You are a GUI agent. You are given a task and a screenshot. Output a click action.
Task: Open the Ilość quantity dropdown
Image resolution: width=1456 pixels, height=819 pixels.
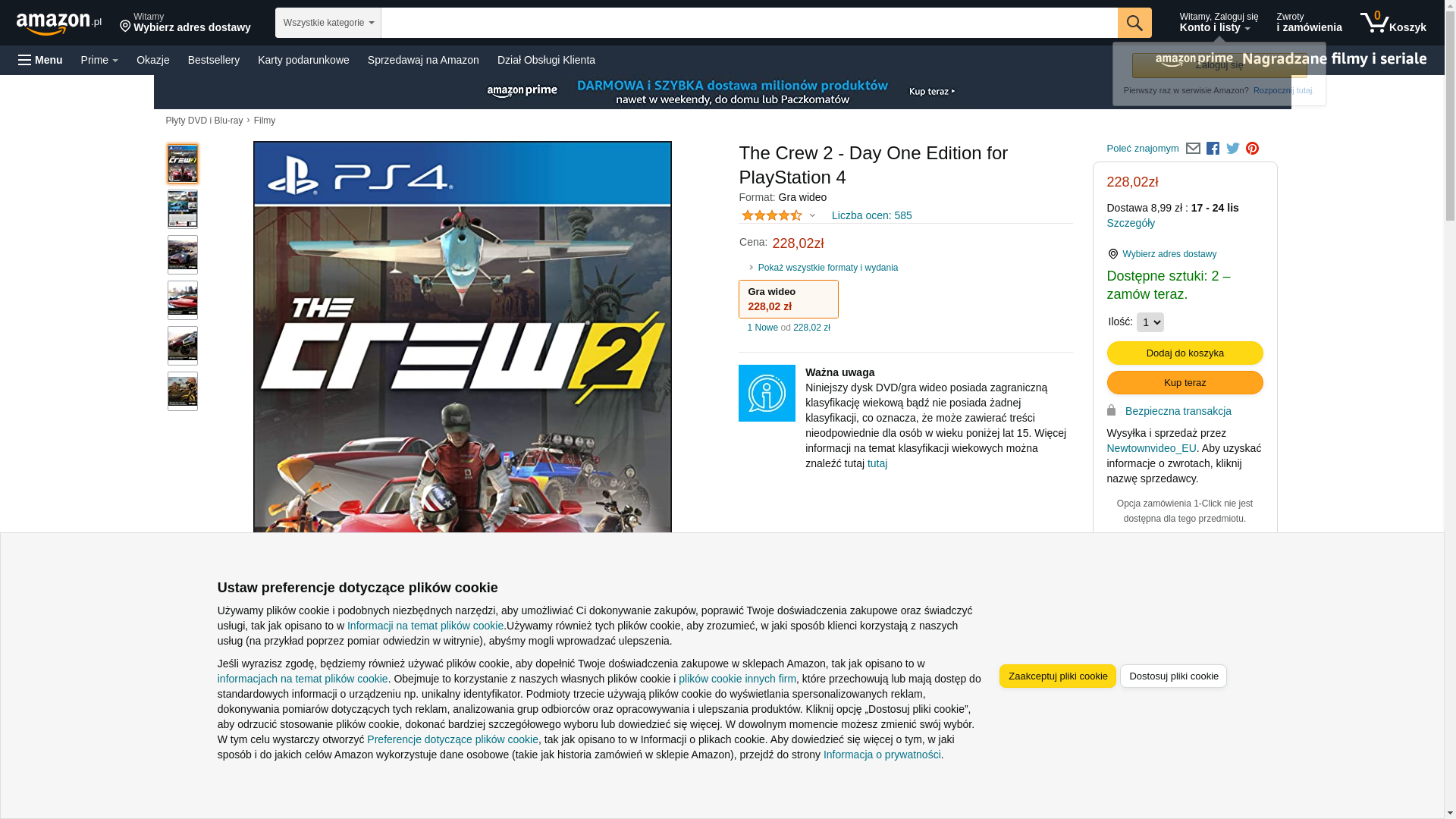click(x=1150, y=322)
